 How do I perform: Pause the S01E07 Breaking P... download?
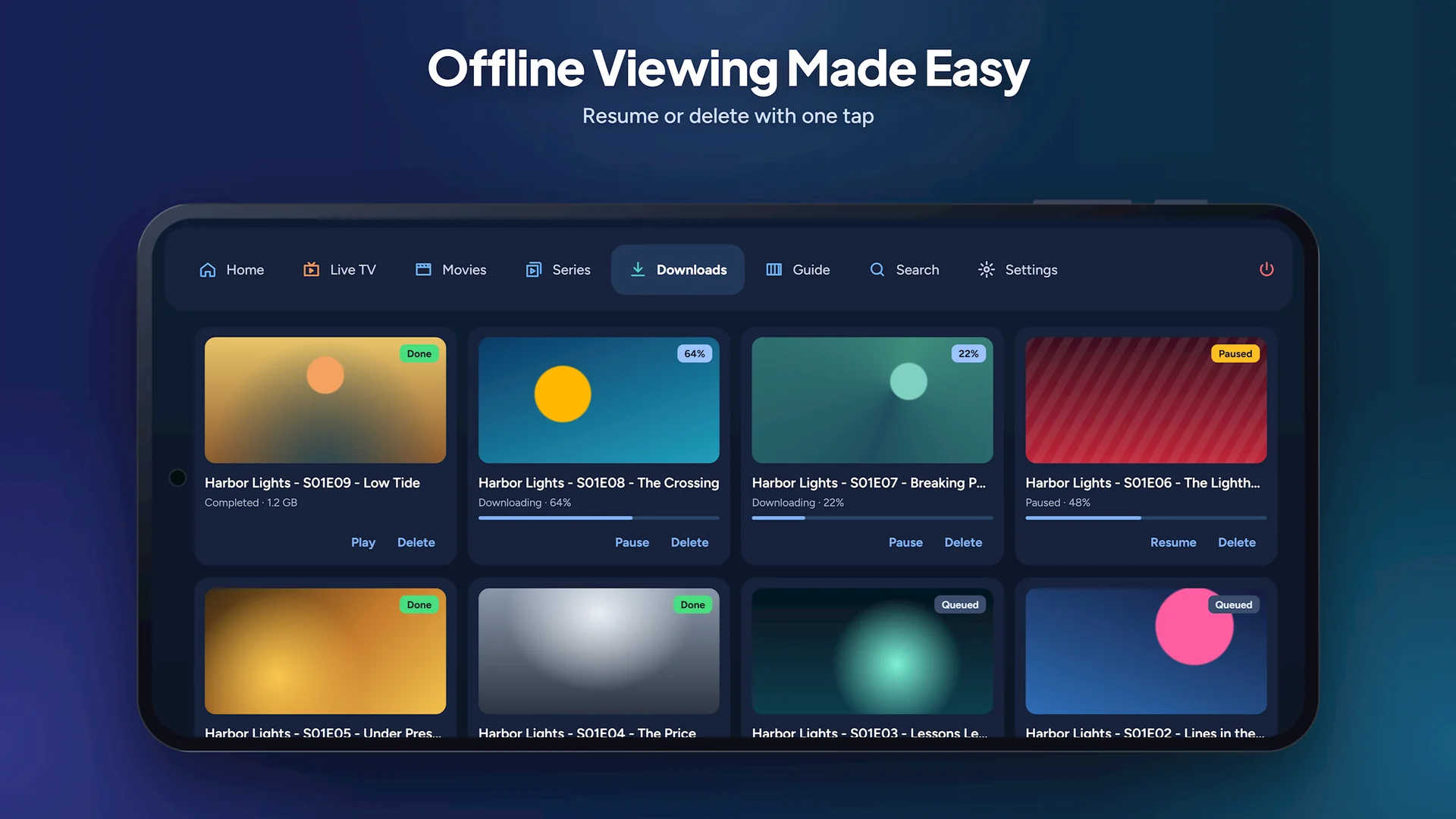(x=905, y=542)
